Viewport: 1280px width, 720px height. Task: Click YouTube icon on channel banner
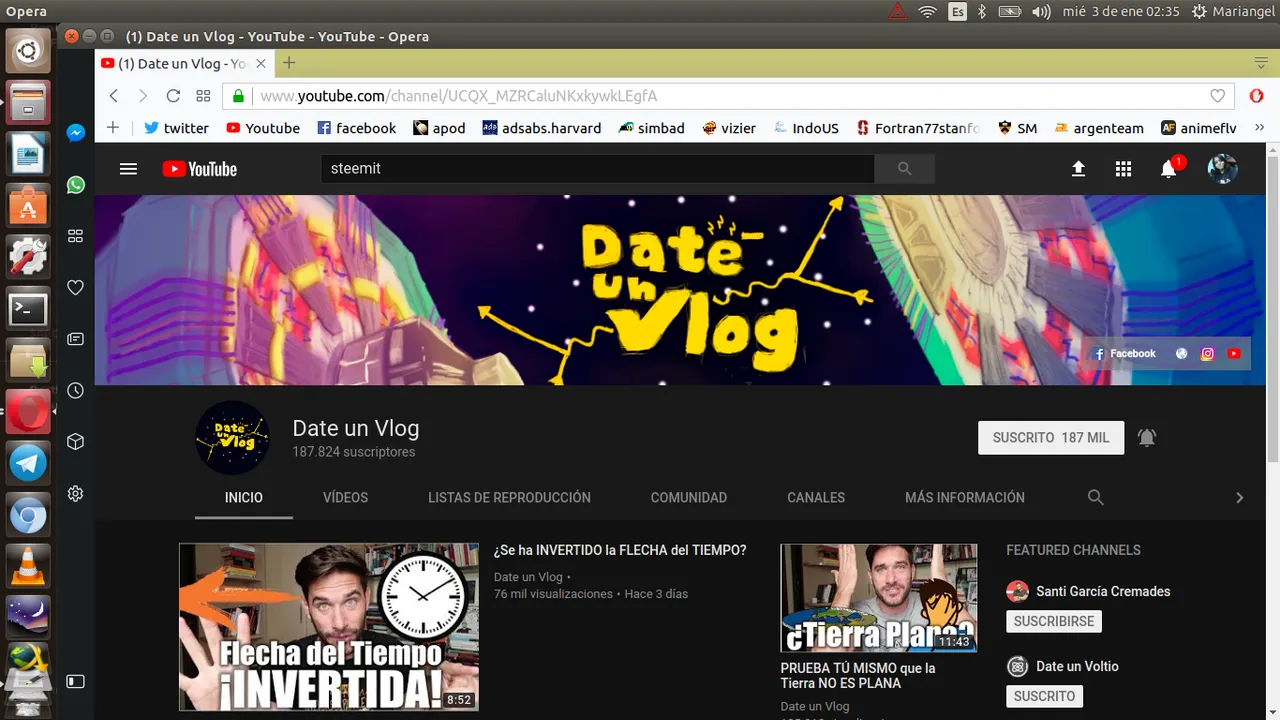(1234, 353)
